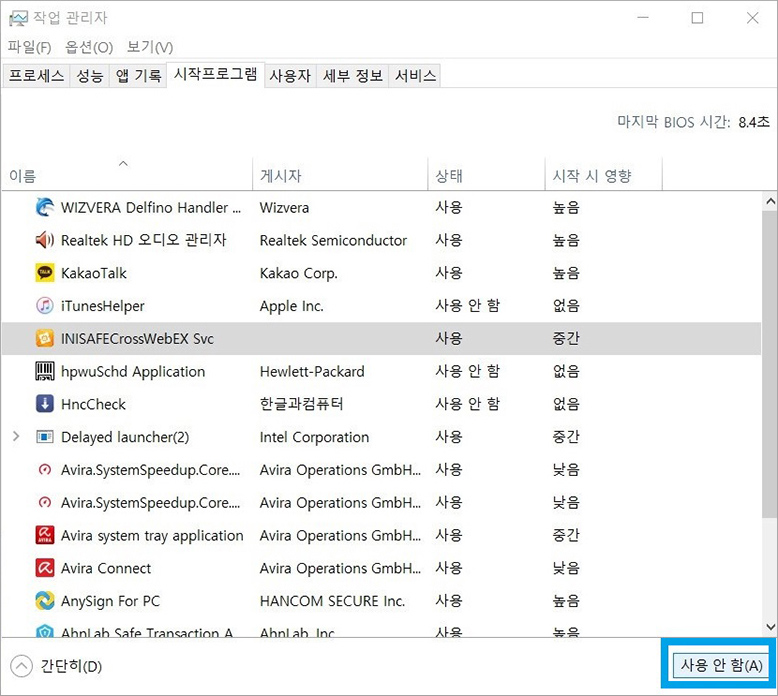
Task: Click the AnySign For PC icon
Action: pyautogui.click(x=45, y=600)
